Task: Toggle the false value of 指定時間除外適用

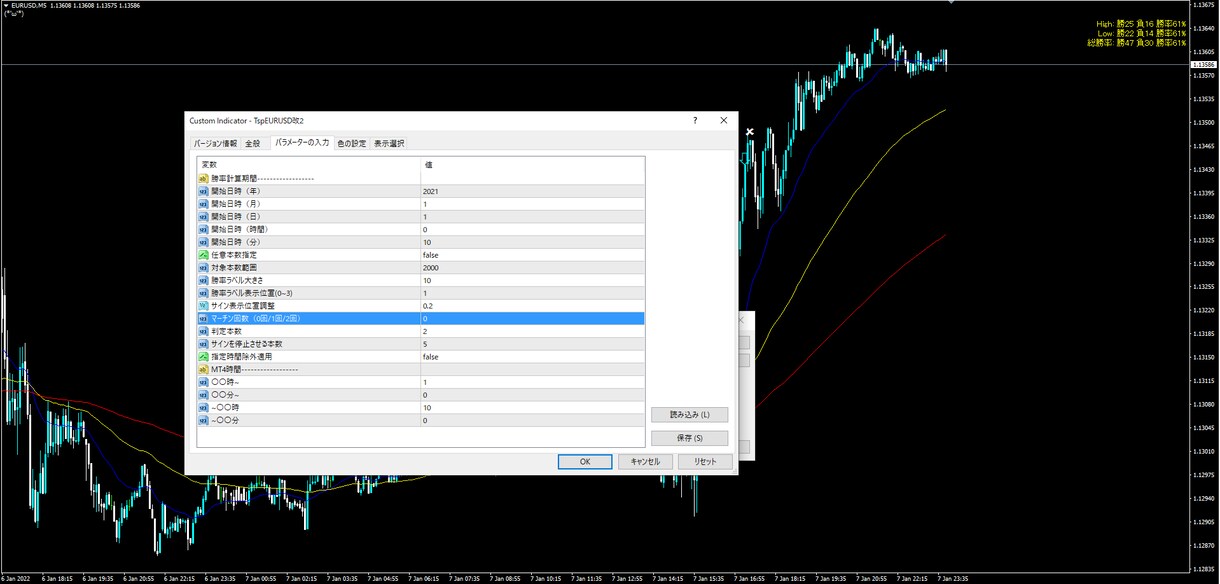Action: point(532,356)
